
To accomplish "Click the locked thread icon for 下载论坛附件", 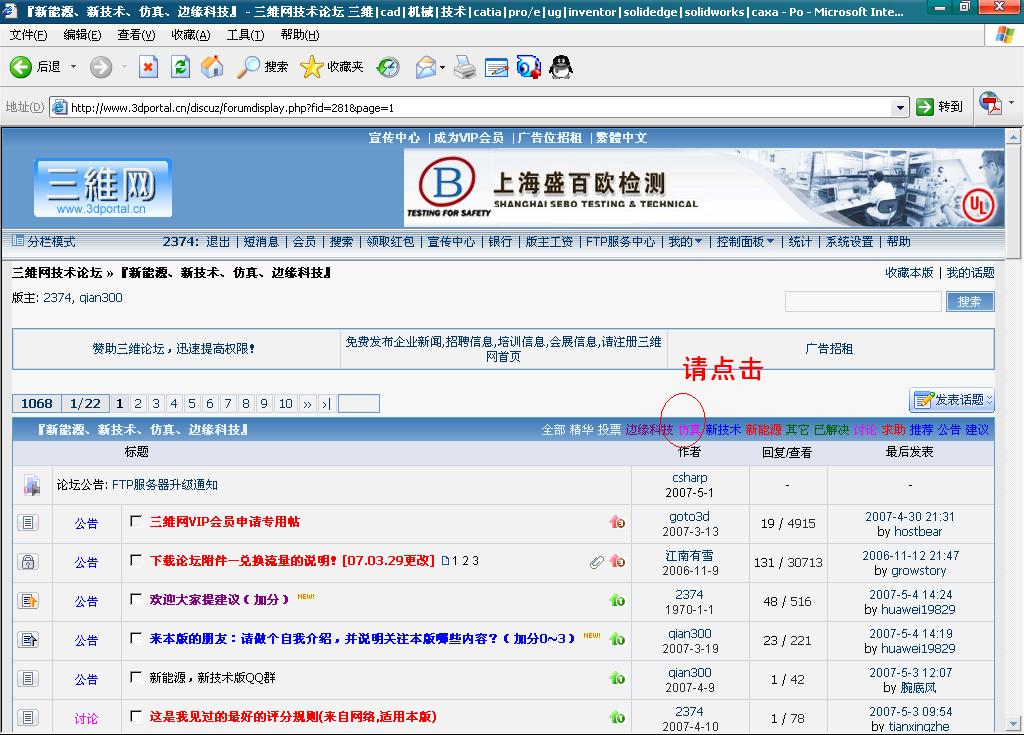I will [28, 562].
